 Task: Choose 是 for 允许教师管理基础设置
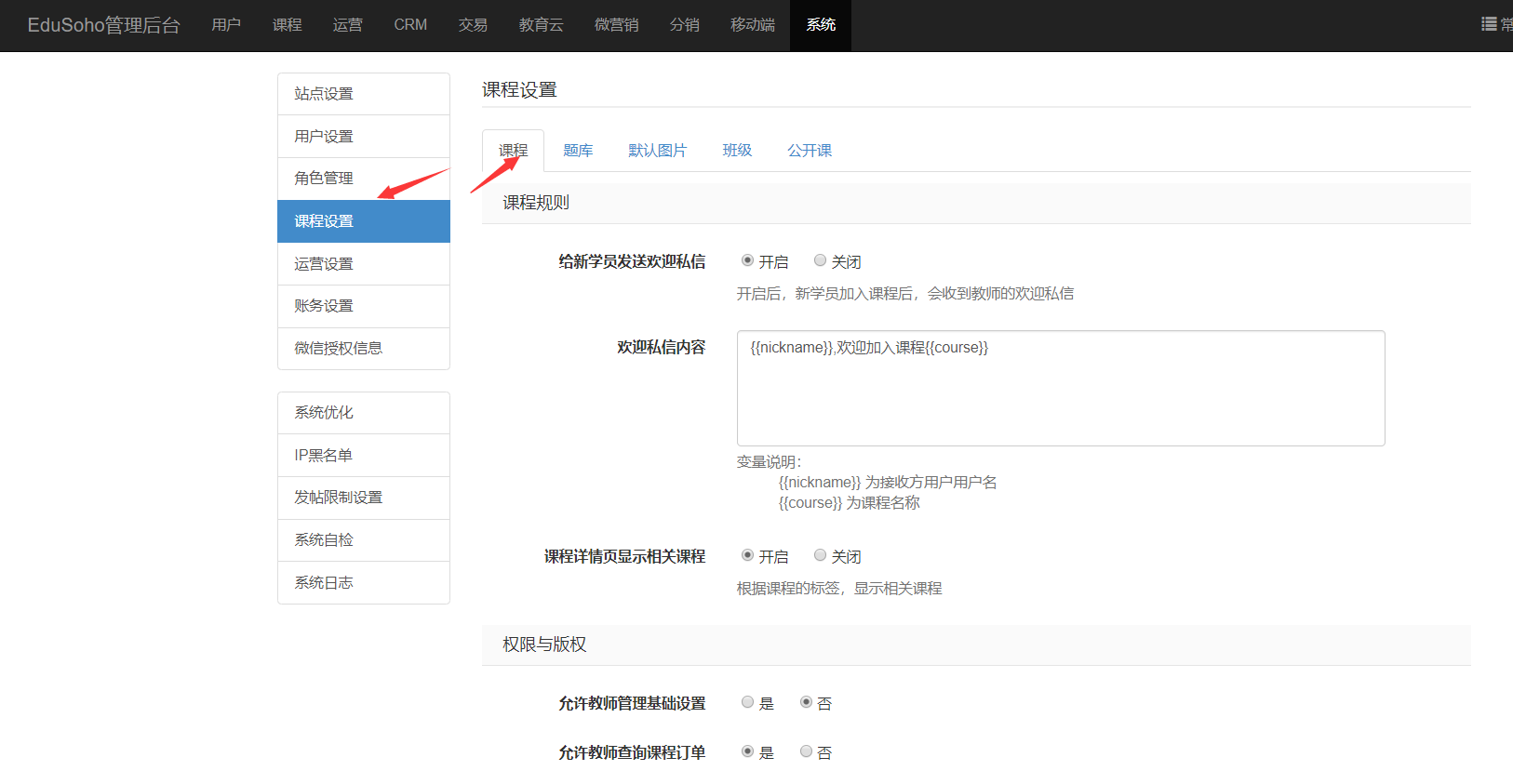747,703
